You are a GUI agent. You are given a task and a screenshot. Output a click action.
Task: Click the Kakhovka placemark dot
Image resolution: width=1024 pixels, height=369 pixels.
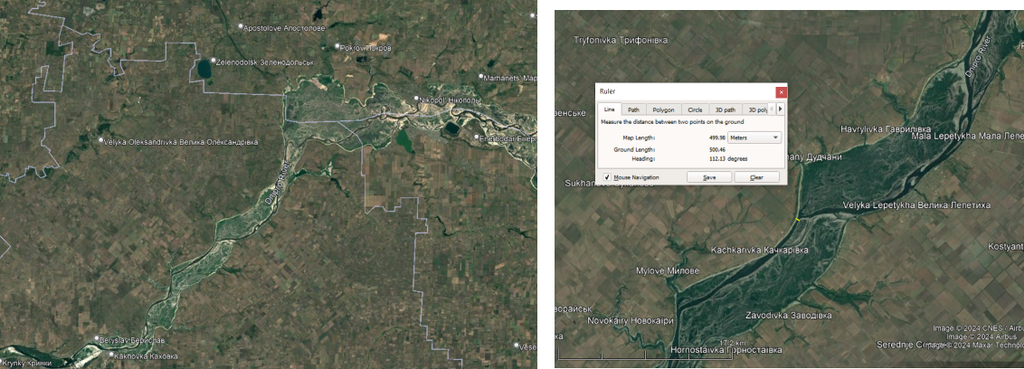(110, 356)
